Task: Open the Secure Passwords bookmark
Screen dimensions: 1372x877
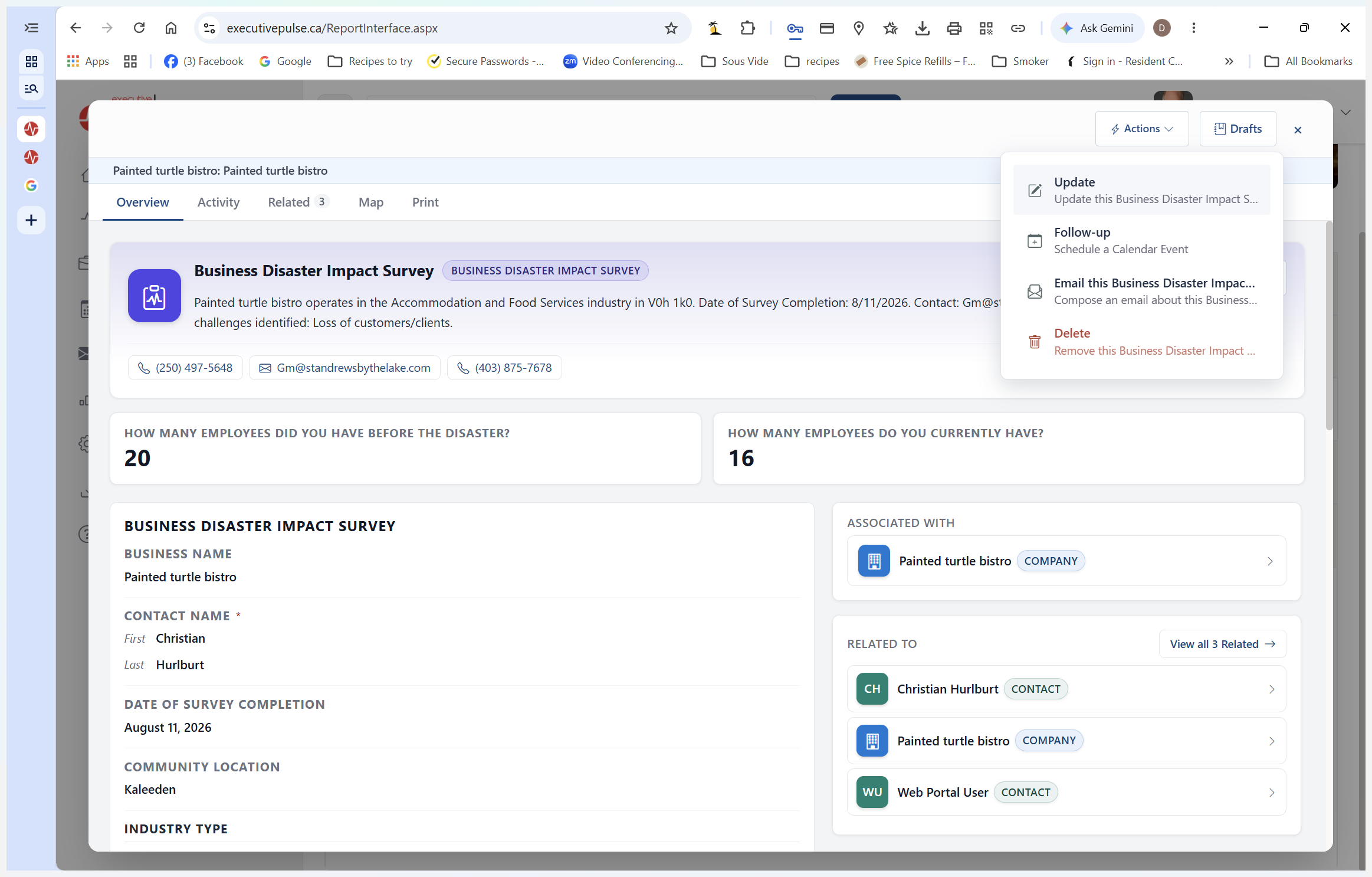Action: [x=486, y=61]
